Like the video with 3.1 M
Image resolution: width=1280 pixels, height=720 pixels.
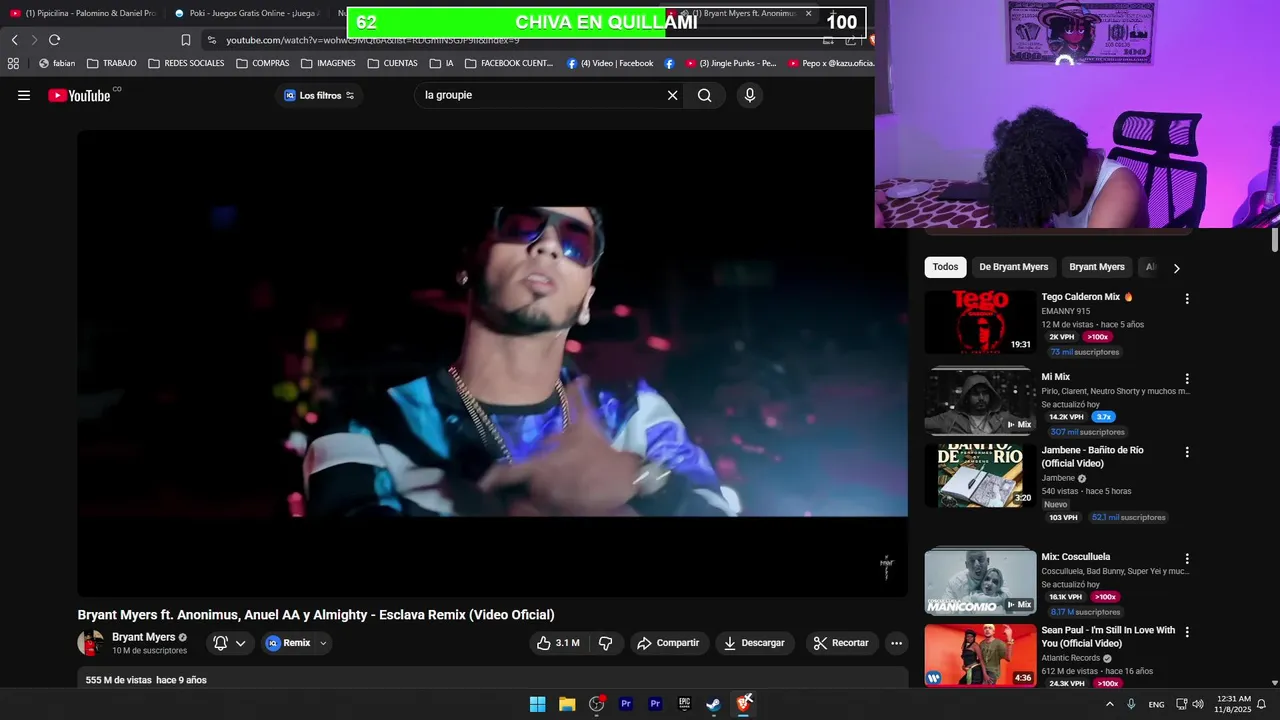(x=558, y=643)
